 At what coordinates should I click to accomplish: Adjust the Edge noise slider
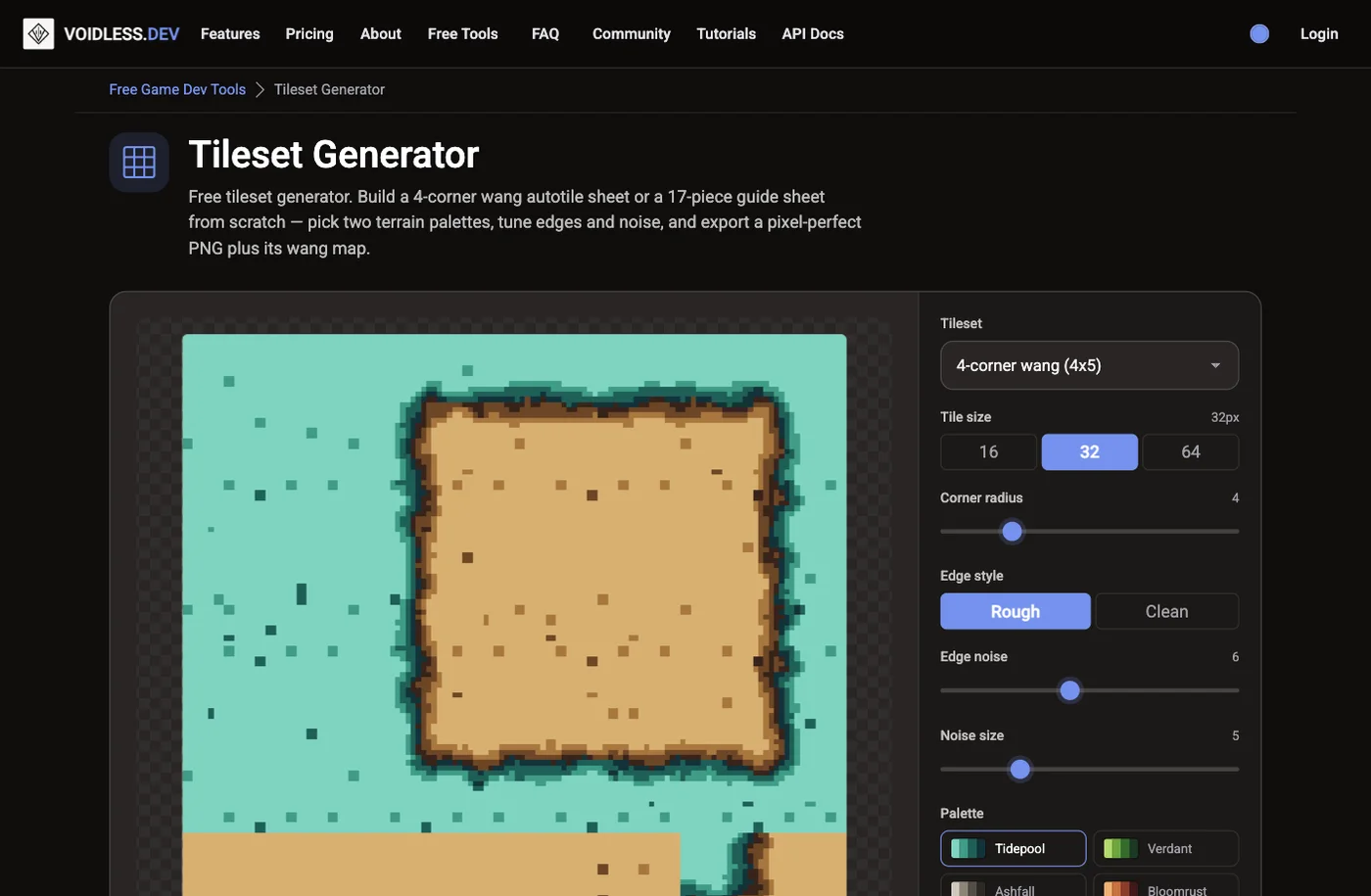1089,690
